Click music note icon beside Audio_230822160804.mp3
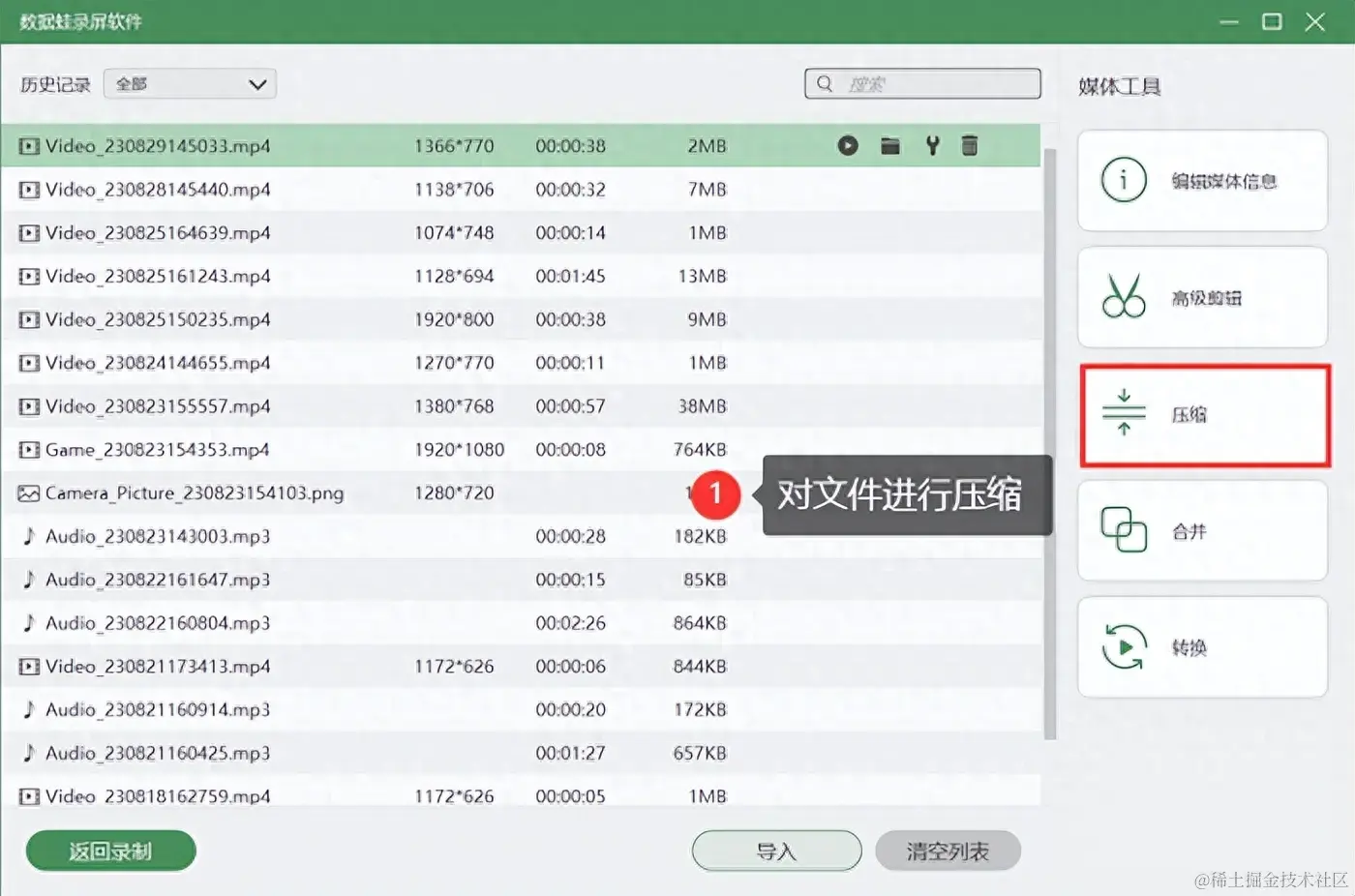This screenshot has width=1355, height=896. tap(29, 623)
